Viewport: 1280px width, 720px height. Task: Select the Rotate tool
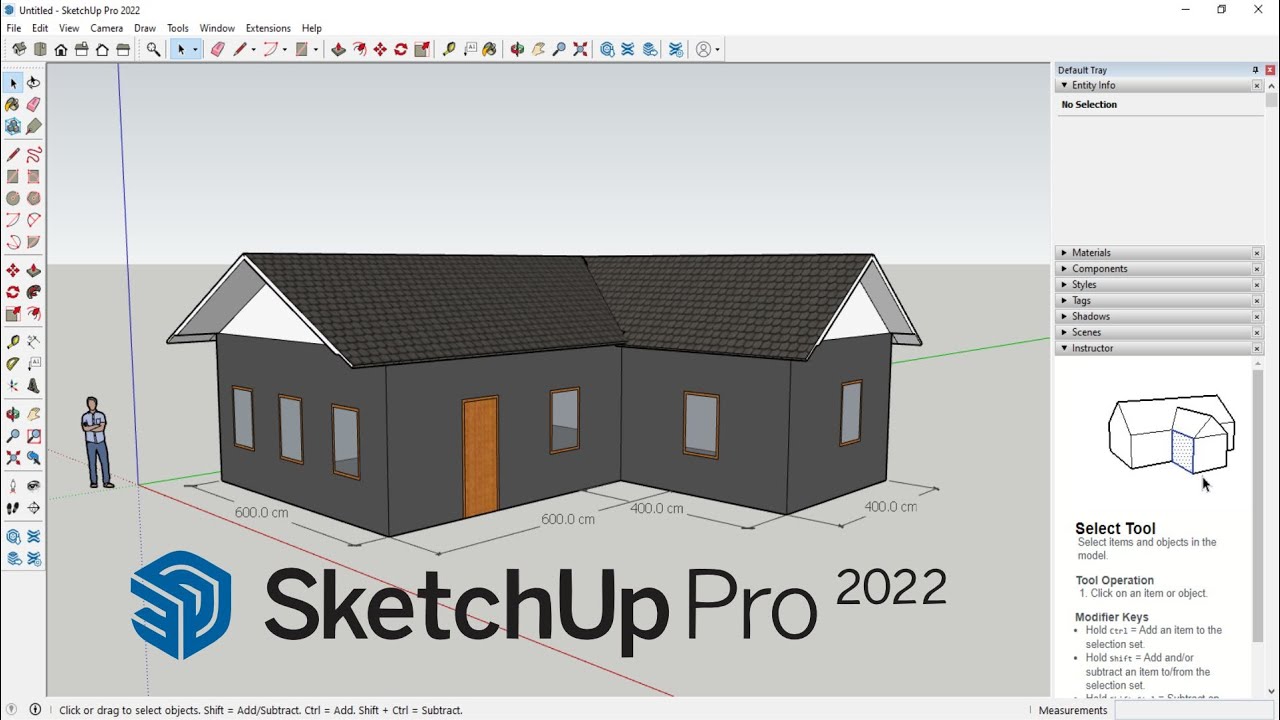click(x=13, y=292)
